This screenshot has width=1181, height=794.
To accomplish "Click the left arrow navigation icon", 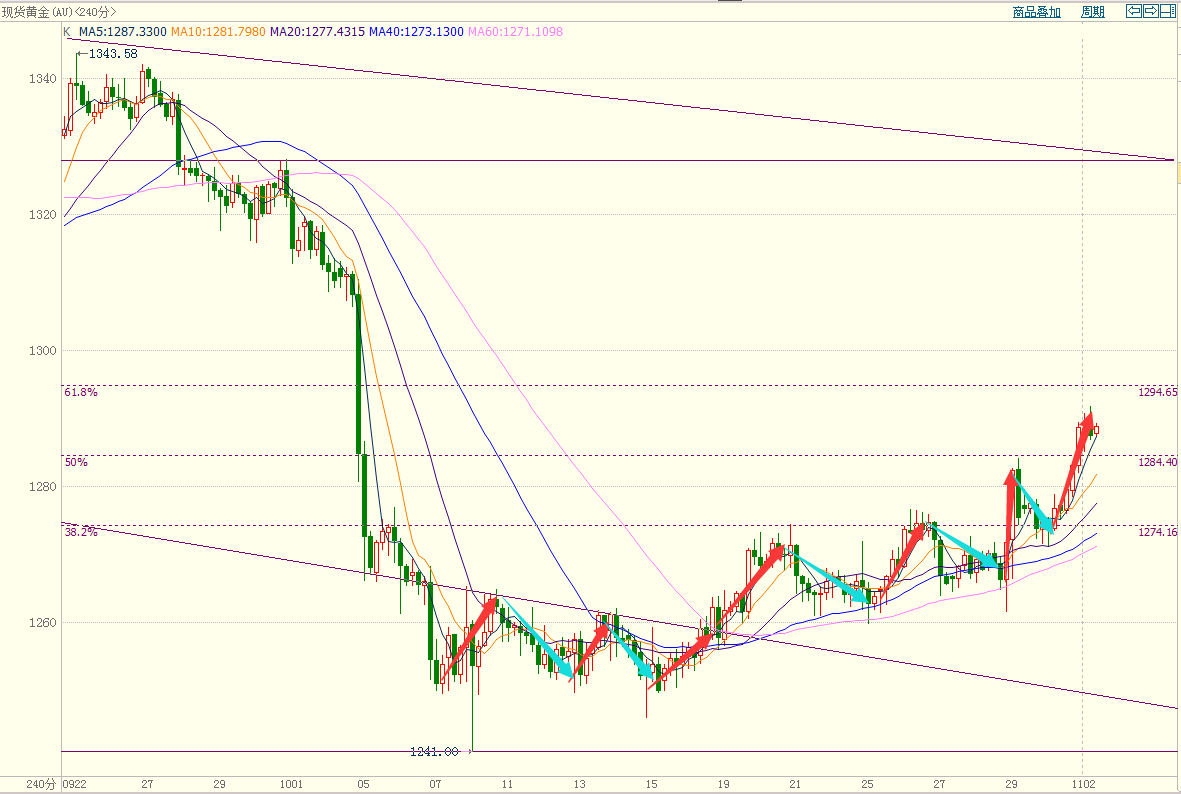I will coord(1134,11).
